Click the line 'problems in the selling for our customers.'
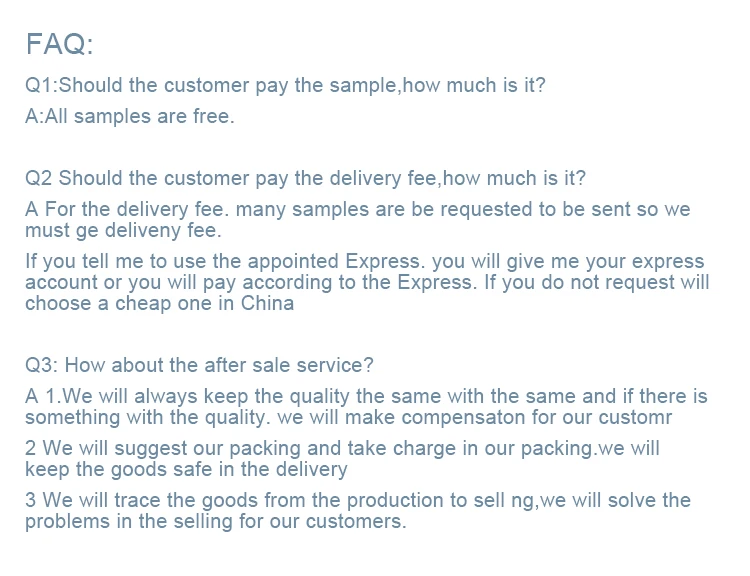The image size is (750, 576). [215, 521]
